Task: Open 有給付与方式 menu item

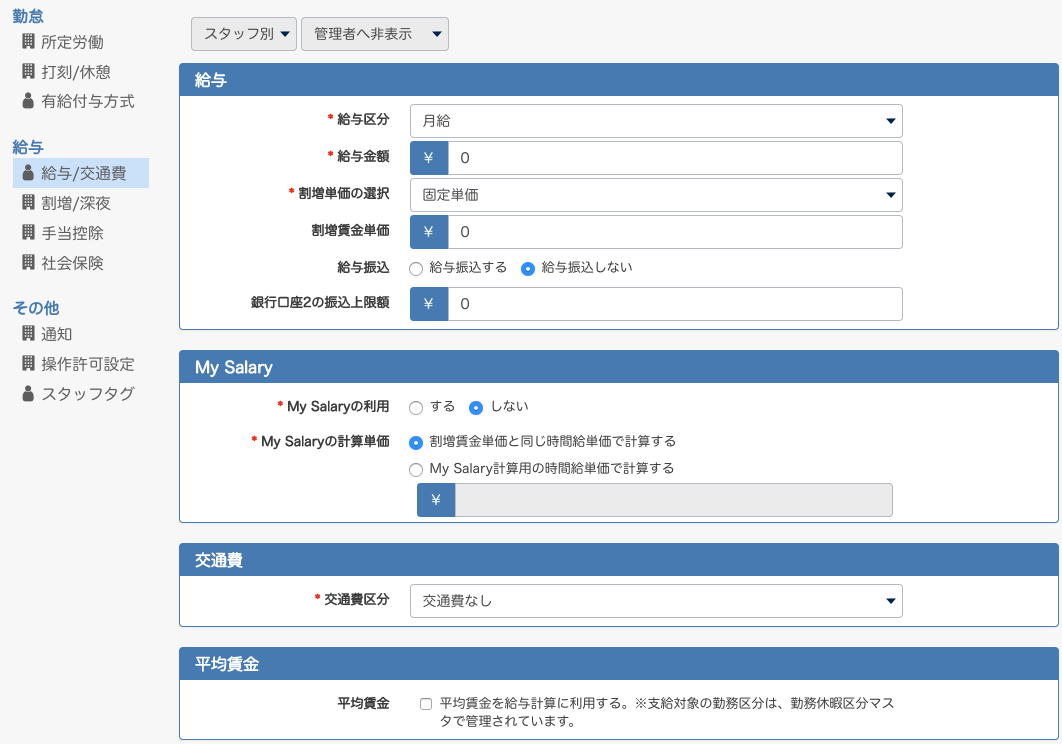Action: tap(88, 102)
